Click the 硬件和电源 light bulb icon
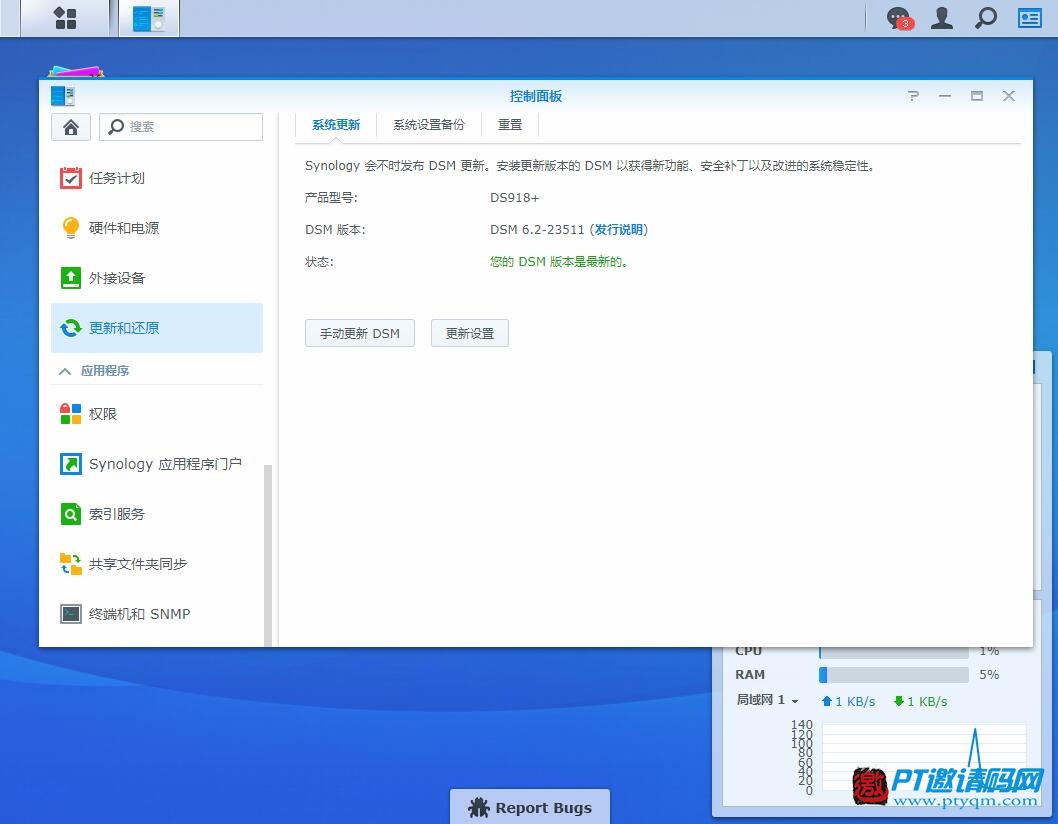This screenshot has height=824, width=1058. (71, 228)
